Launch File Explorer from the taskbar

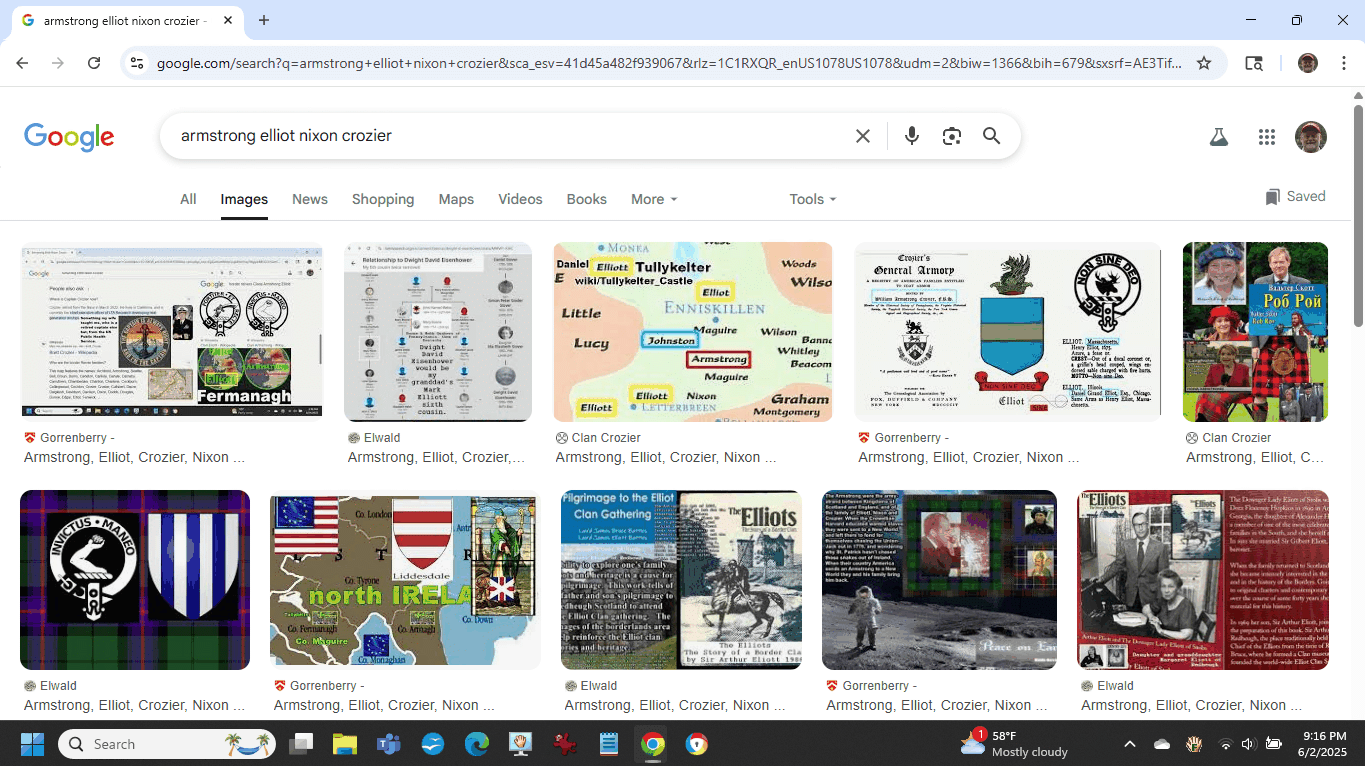pos(344,744)
